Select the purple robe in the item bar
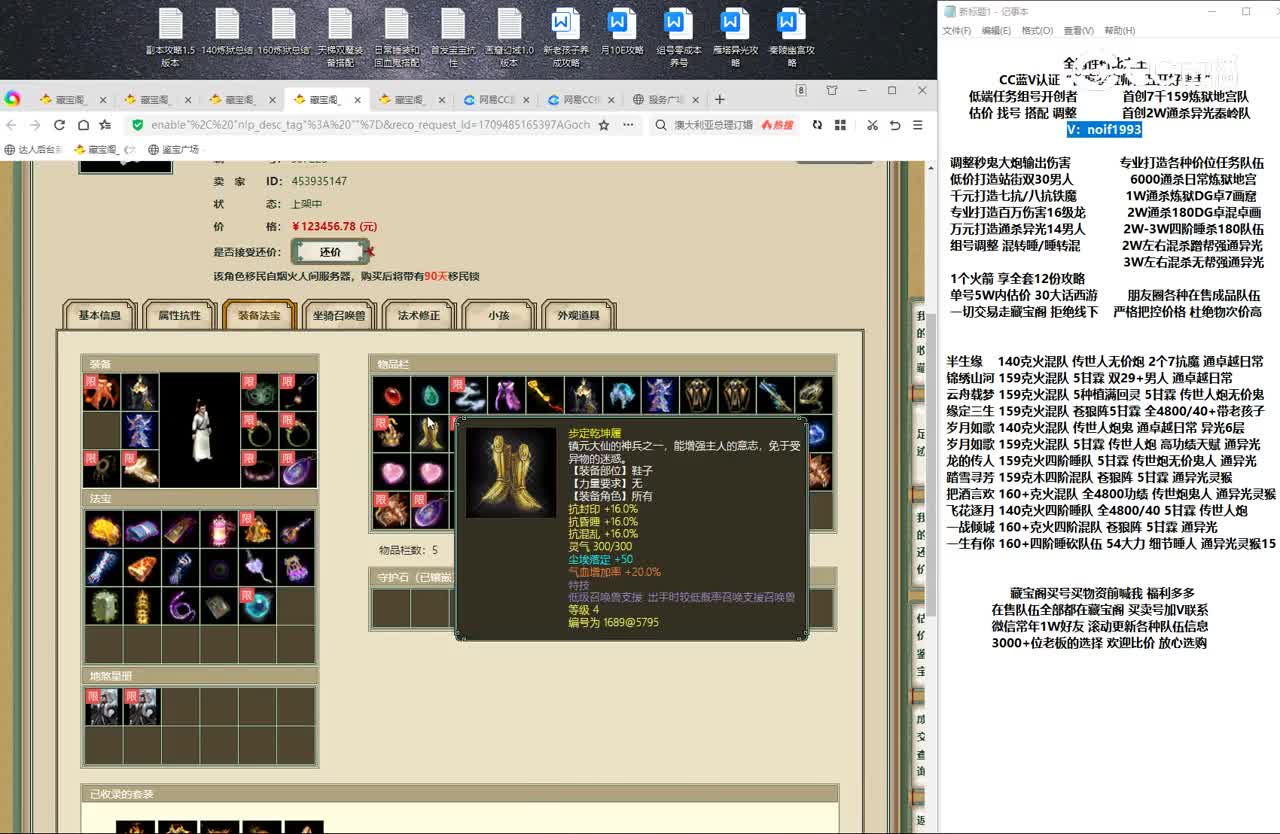 pos(506,396)
